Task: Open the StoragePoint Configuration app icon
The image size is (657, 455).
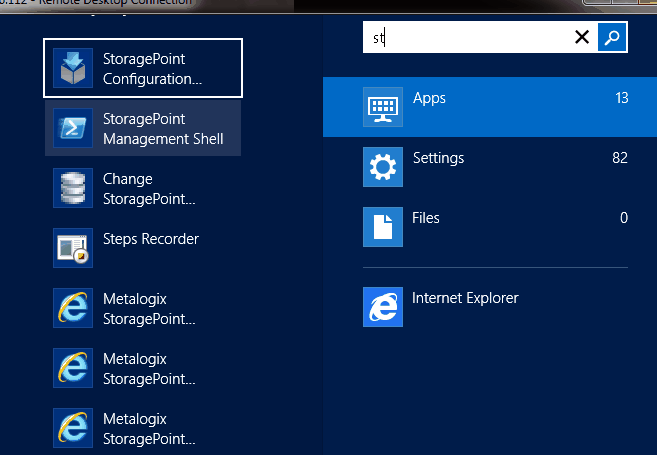Action: tap(73, 69)
